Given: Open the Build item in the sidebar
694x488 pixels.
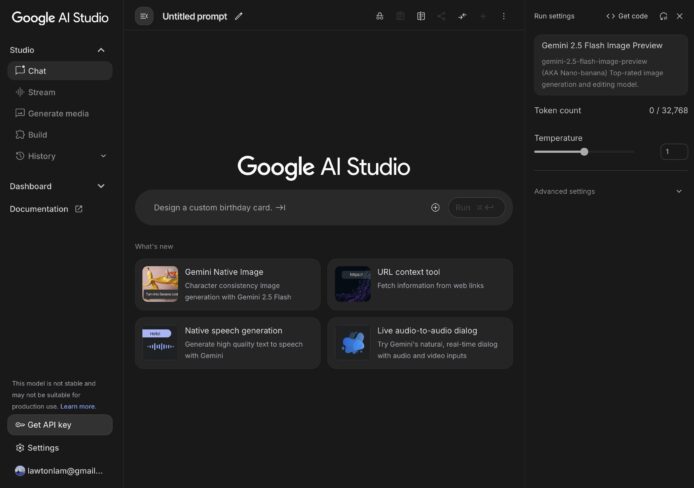Looking at the screenshot, I should [37, 135].
